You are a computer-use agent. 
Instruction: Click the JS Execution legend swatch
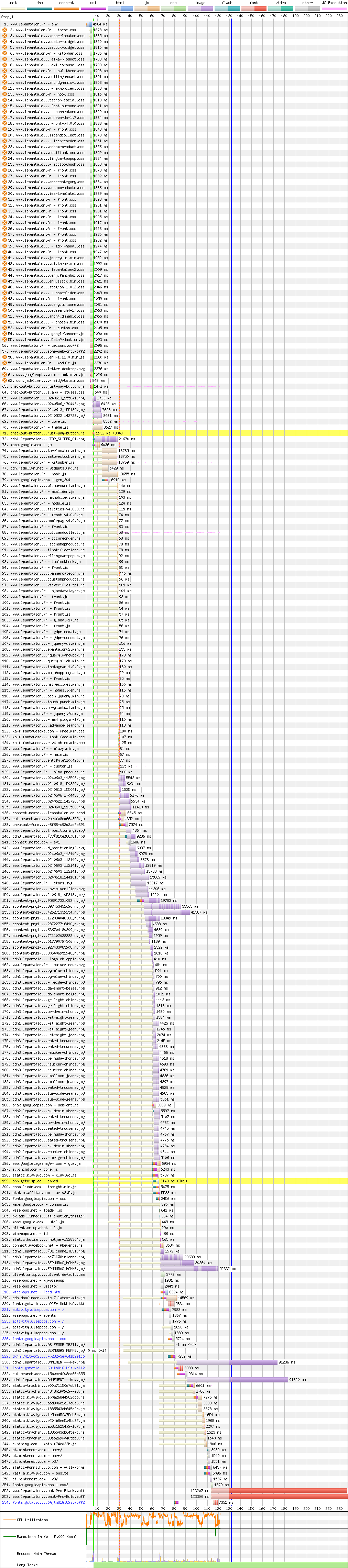point(334,9)
